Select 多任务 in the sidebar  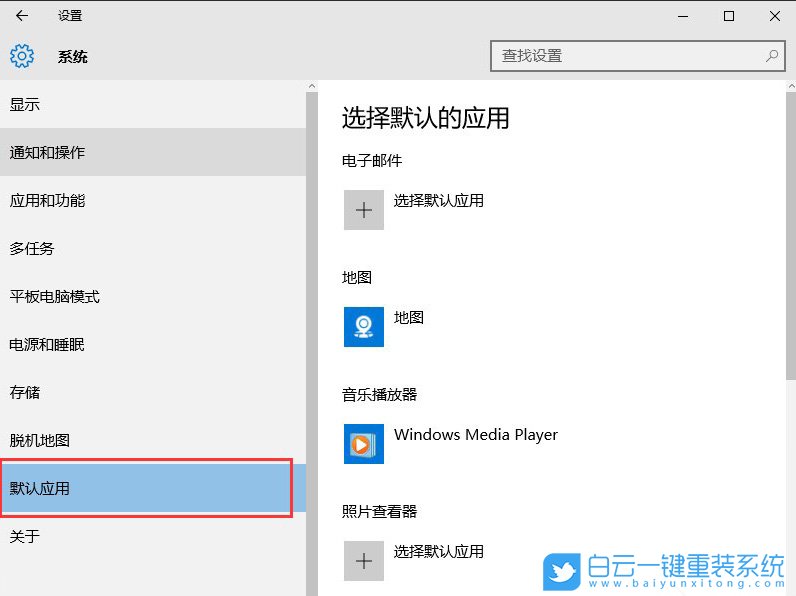tap(153, 248)
